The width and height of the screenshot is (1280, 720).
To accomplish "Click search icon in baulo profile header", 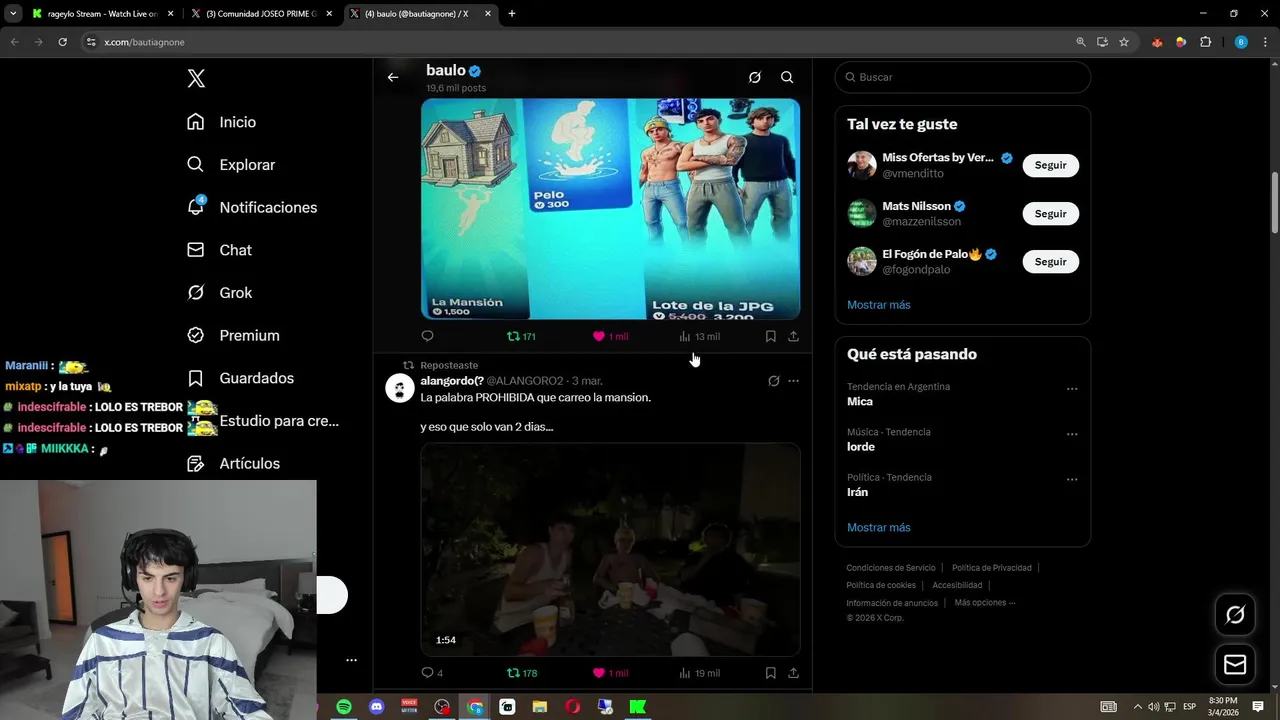I will pyautogui.click(x=787, y=77).
